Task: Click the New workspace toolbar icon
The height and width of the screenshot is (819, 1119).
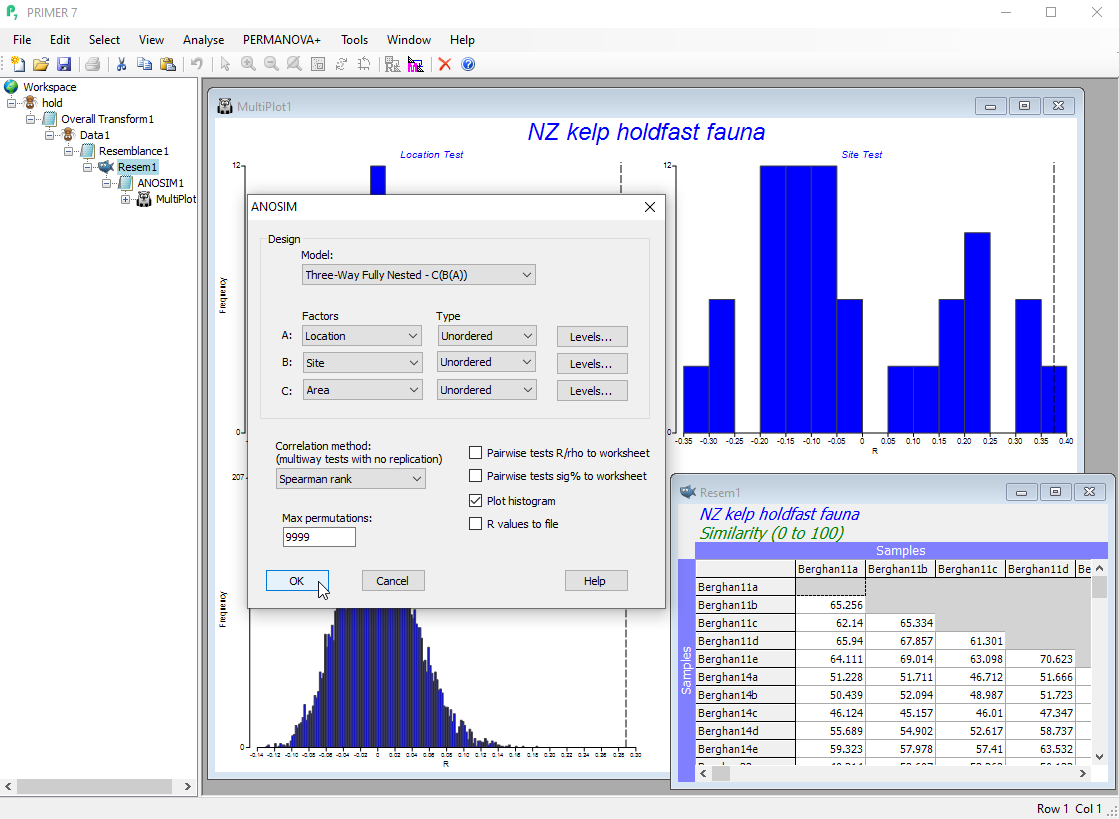Action: pyautogui.click(x=18, y=64)
